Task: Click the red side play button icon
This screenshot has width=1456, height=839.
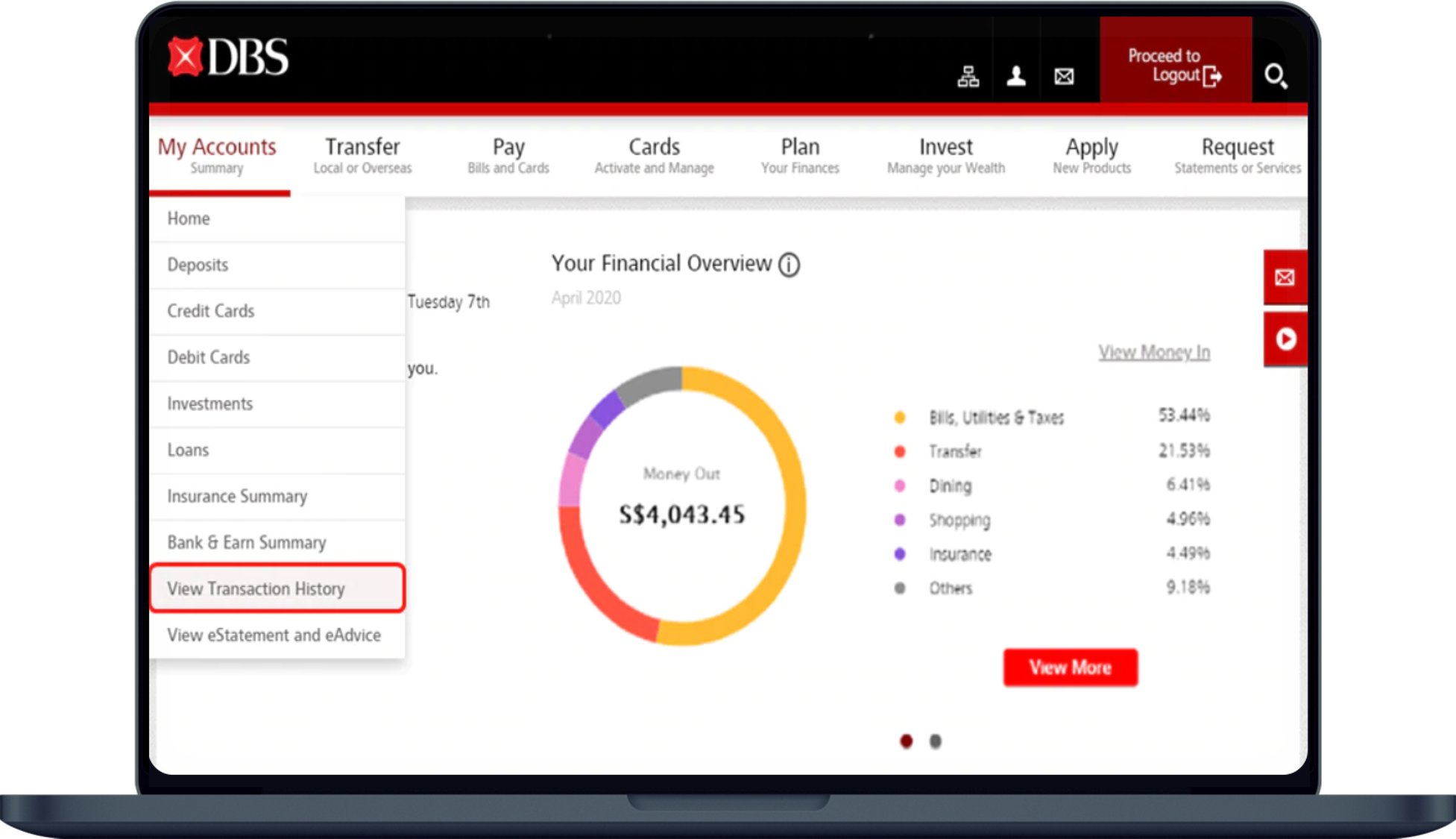Action: pyautogui.click(x=1285, y=339)
